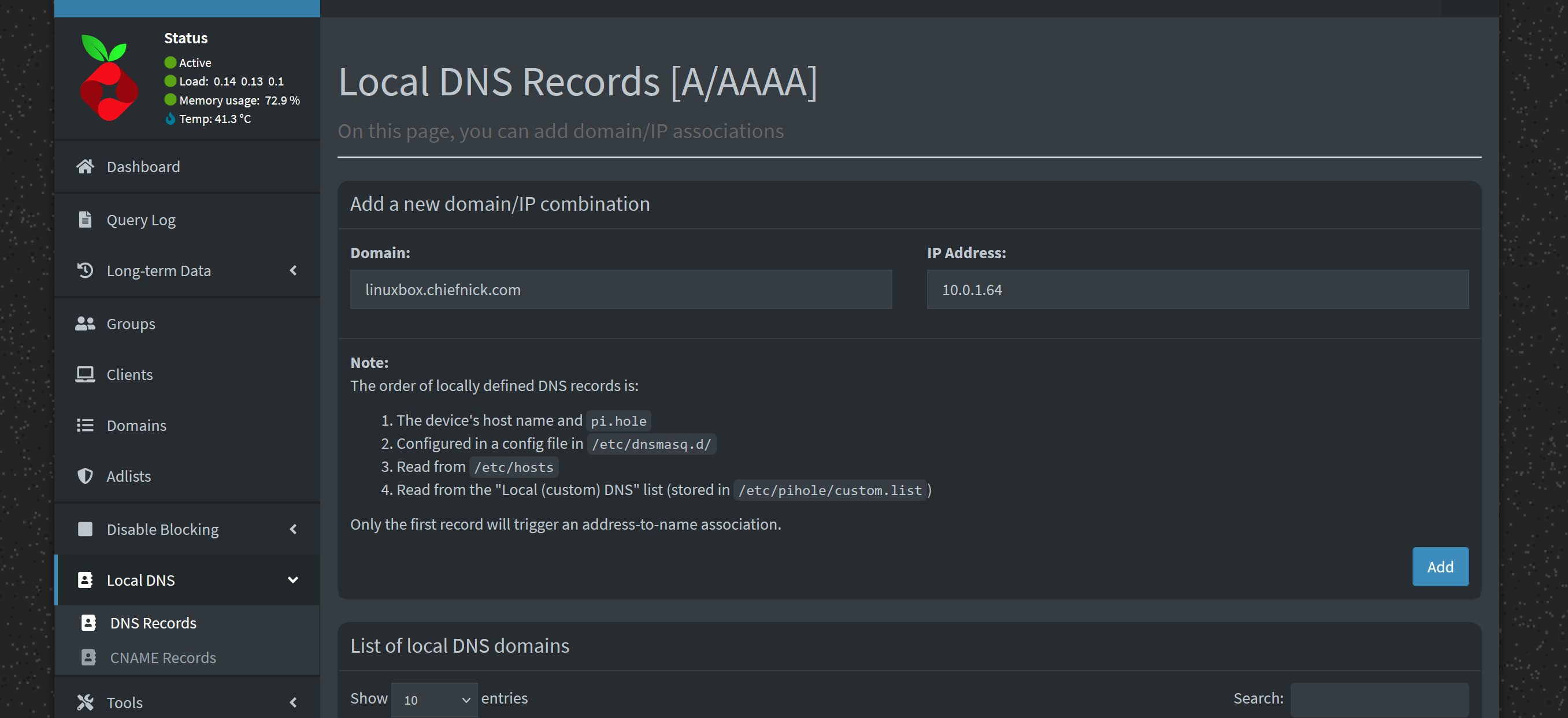
Task: Click the Temp: 41.3 °C text
Action: point(215,118)
